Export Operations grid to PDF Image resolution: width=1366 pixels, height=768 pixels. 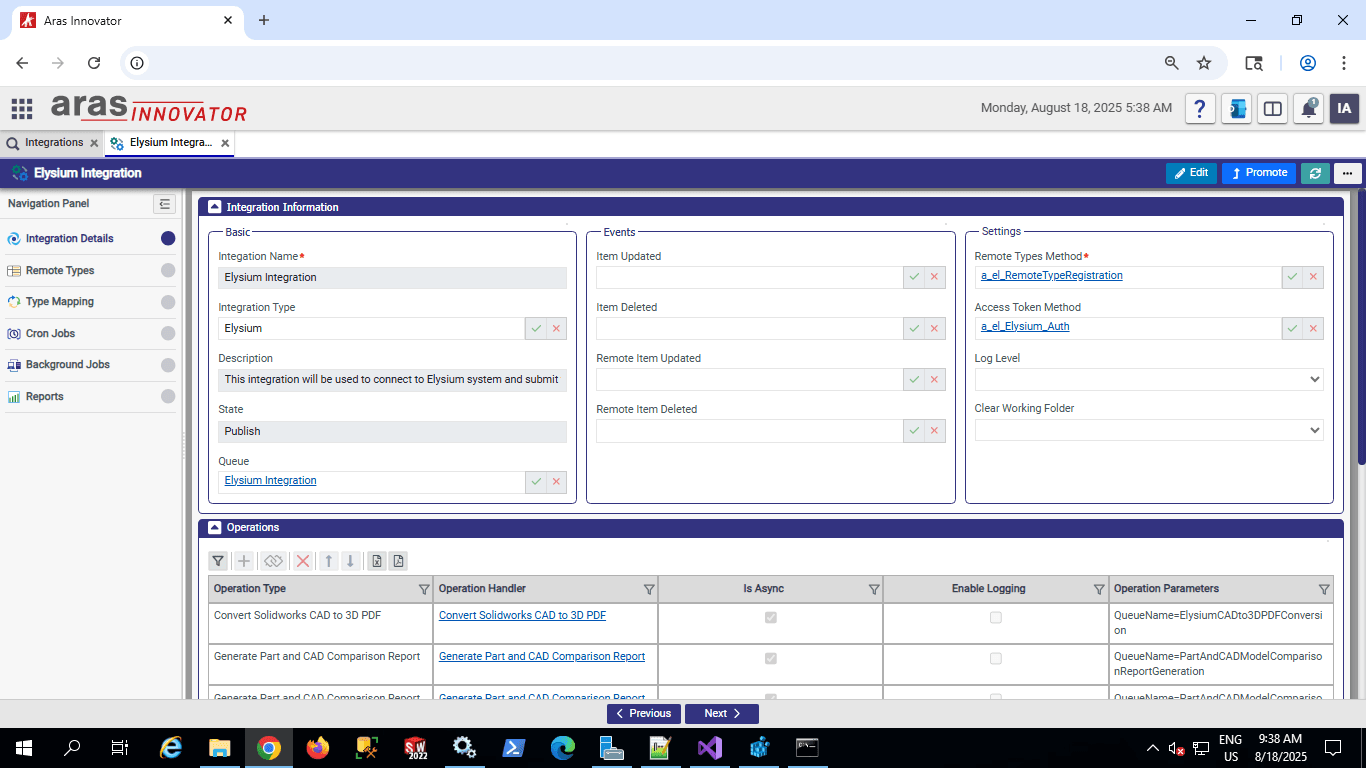(x=398, y=561)
